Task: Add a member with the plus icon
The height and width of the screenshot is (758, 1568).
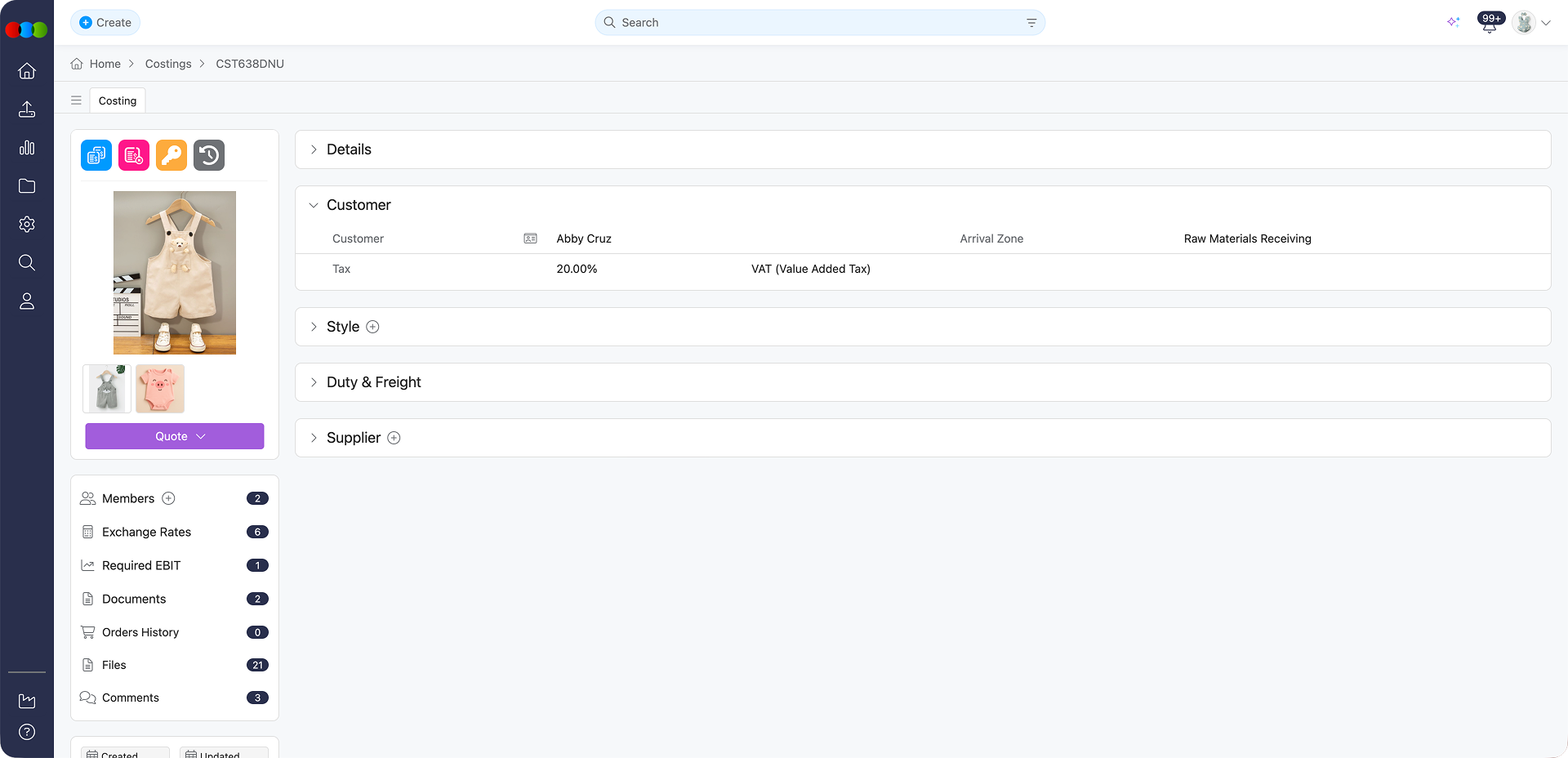Action: (169, 498)
